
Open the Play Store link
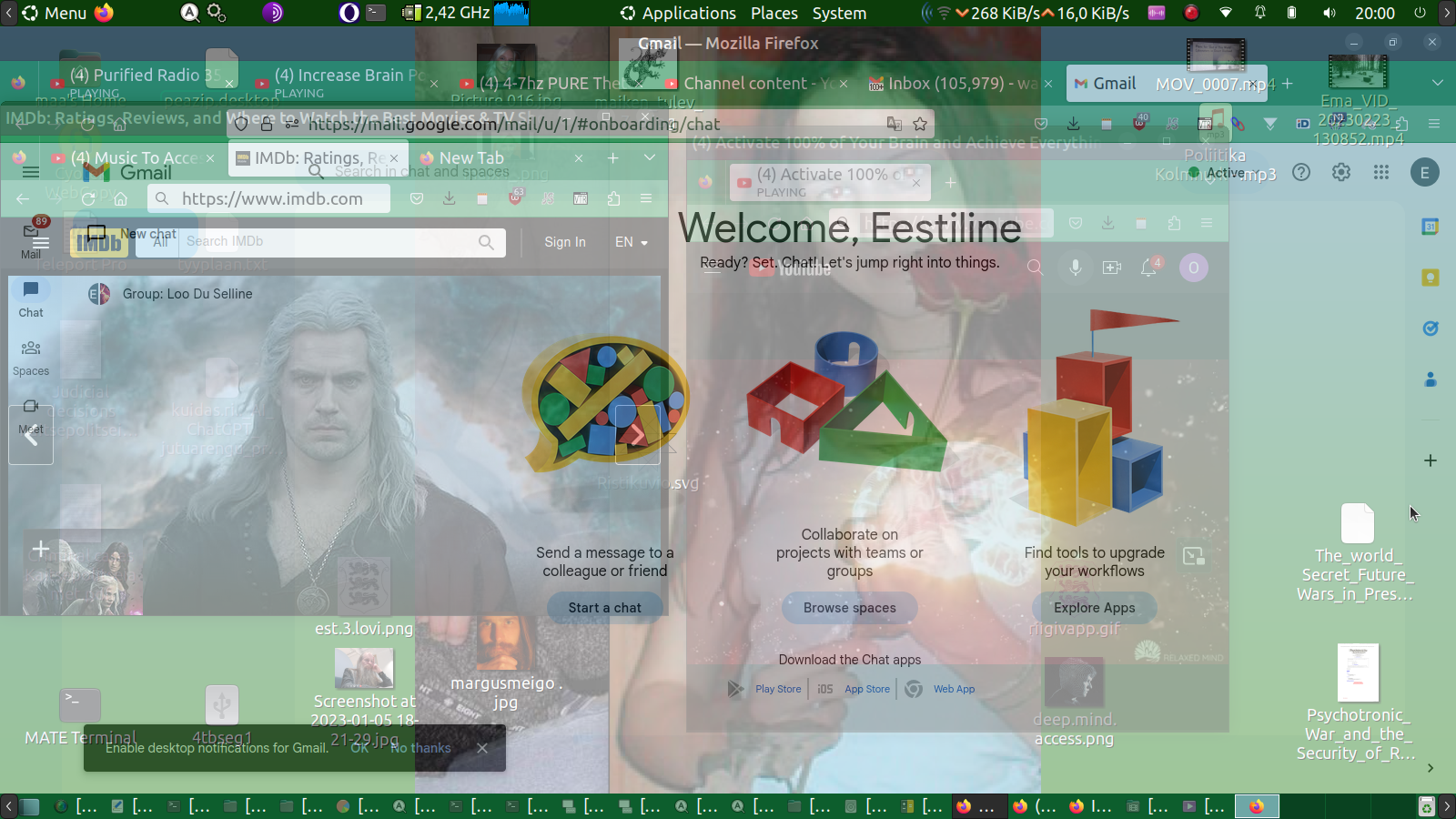click(x=778, y=689)
